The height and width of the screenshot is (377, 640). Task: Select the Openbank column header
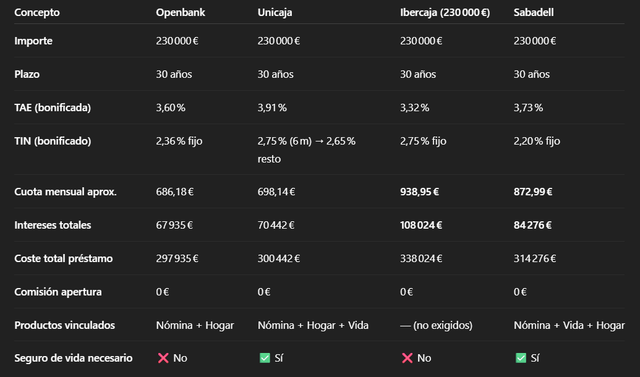point(180,12)
